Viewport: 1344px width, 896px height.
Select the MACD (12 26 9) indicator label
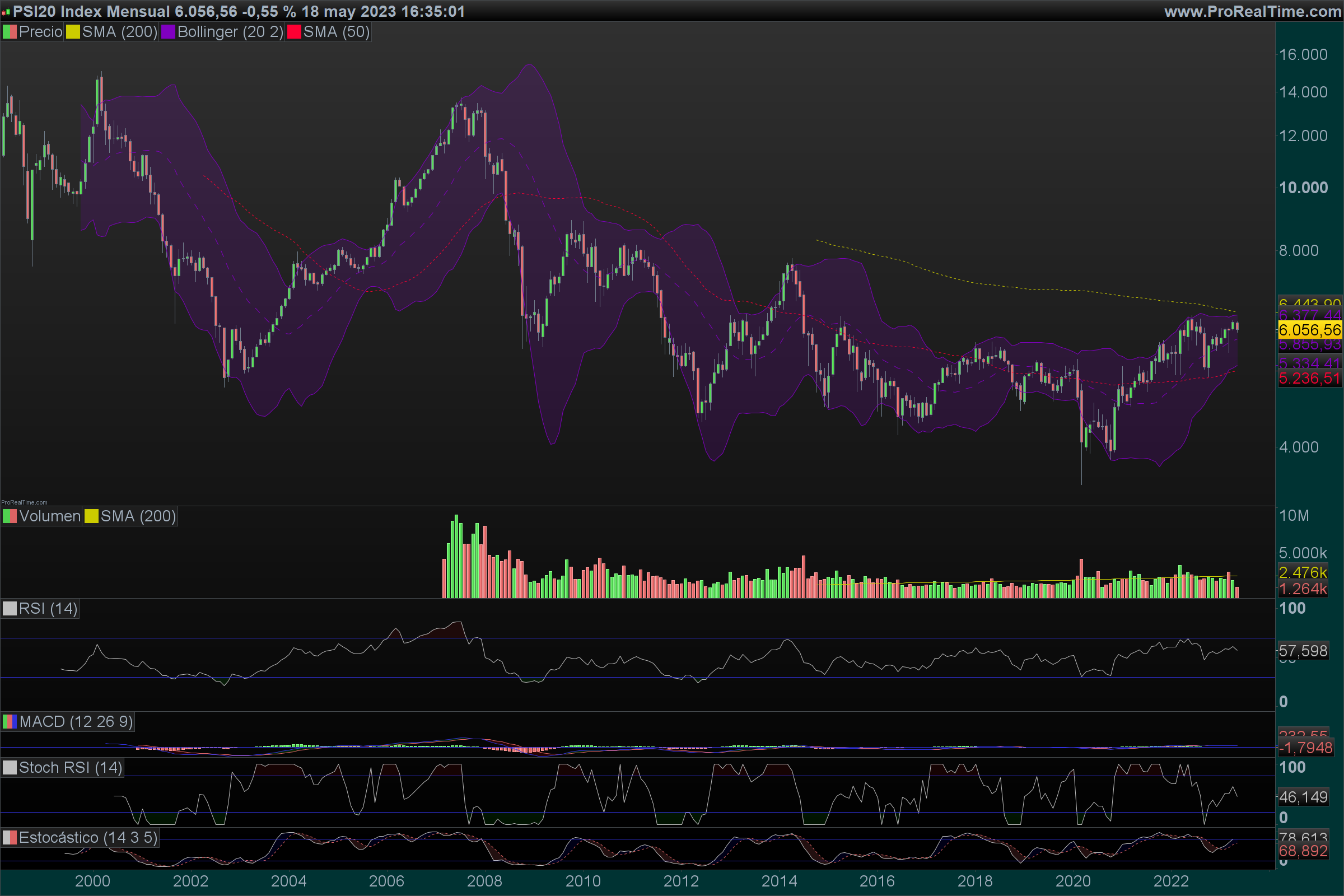pyautogui.click(x=76, y=722)
